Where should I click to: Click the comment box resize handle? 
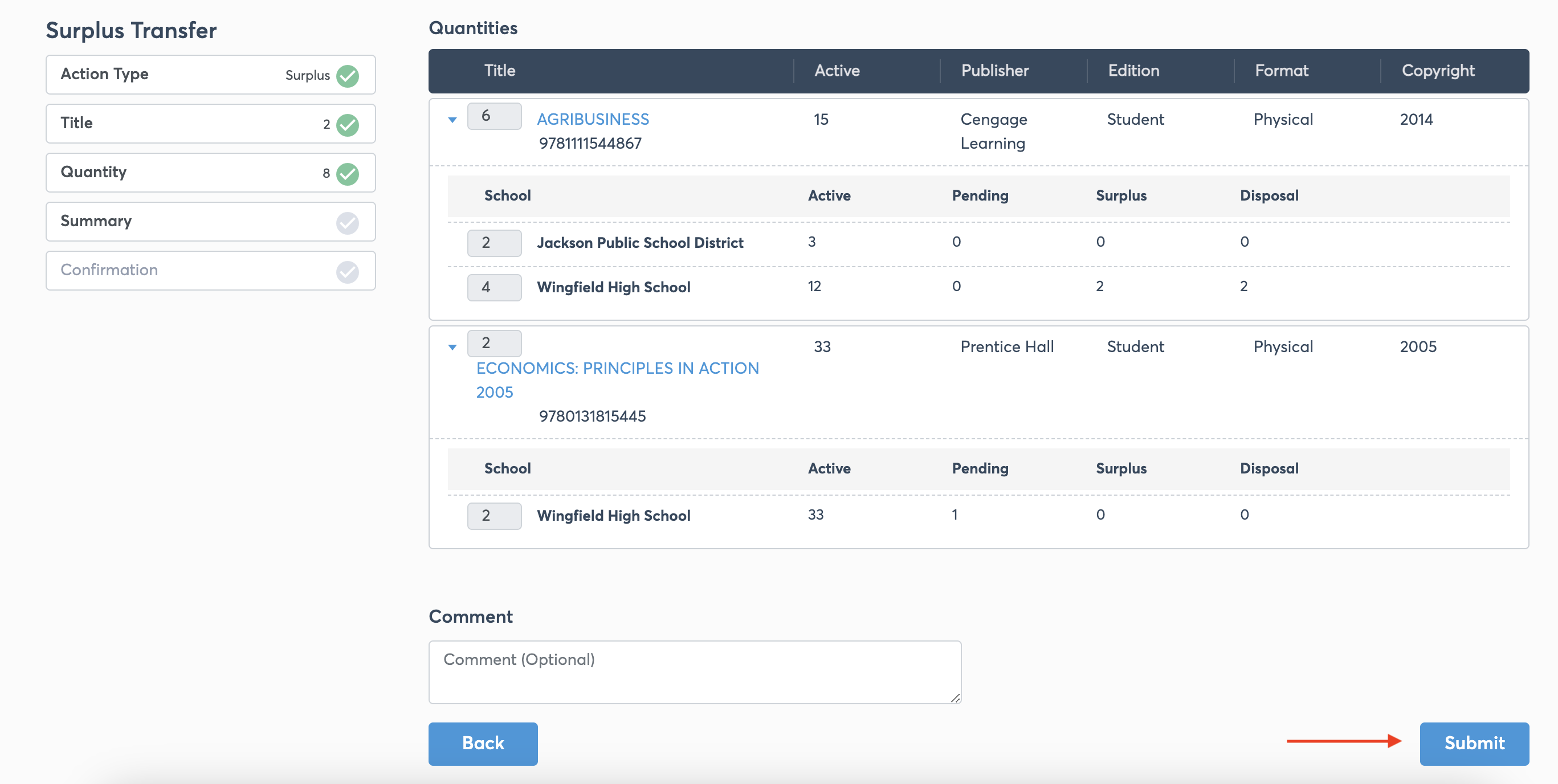tap(955, 697)
